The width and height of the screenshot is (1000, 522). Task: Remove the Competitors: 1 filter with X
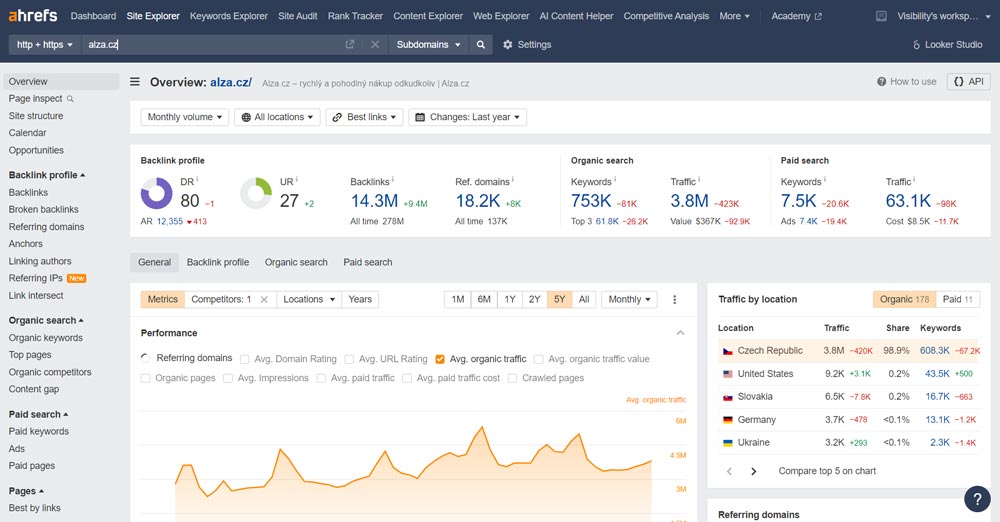pos(264,299)
